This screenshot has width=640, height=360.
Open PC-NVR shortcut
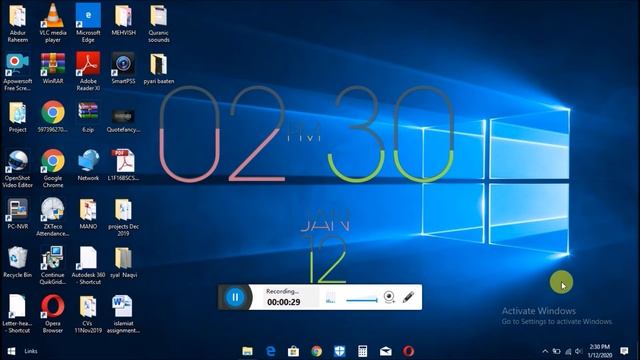[18, 214]
